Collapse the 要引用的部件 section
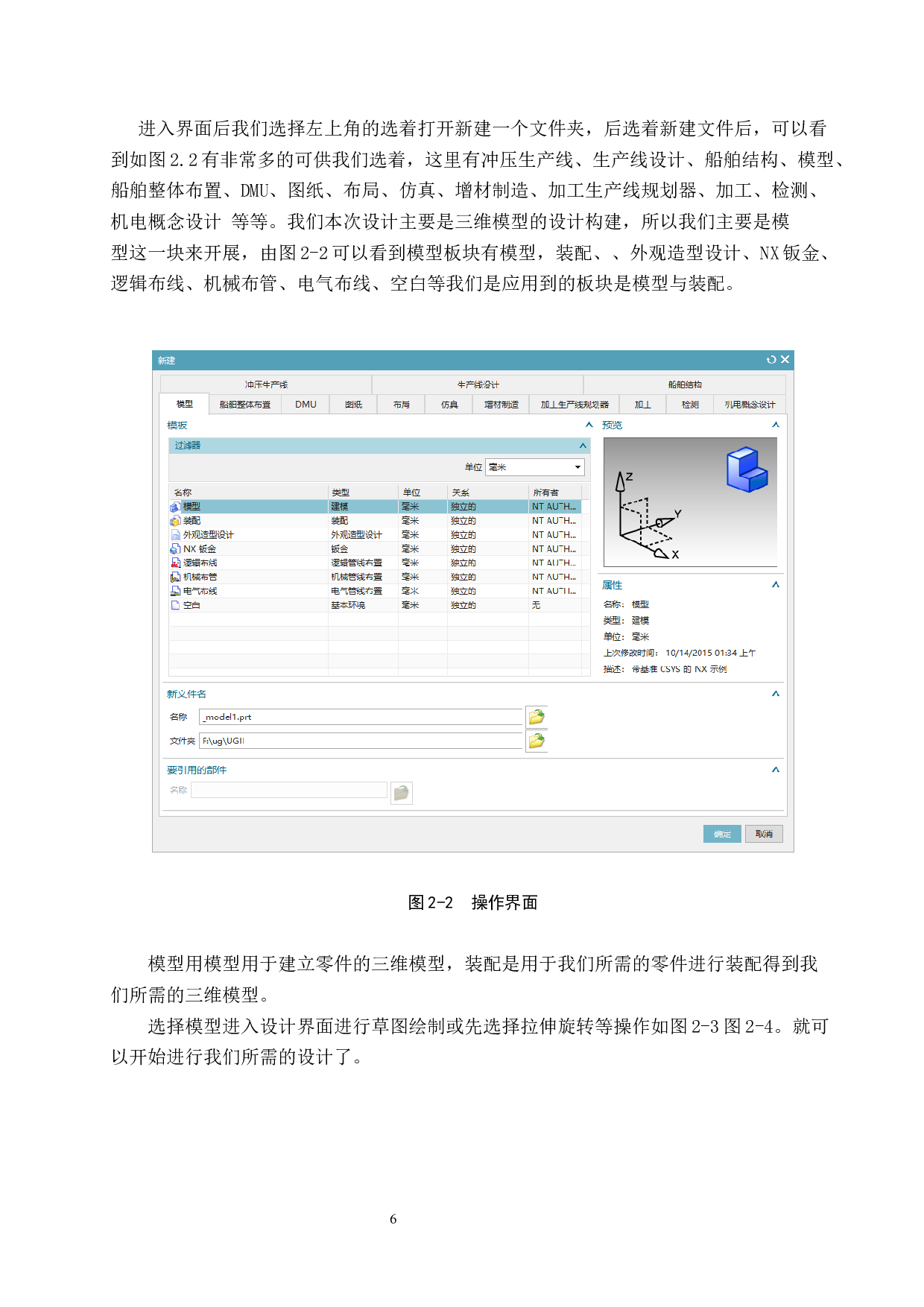 pos(775,770)
